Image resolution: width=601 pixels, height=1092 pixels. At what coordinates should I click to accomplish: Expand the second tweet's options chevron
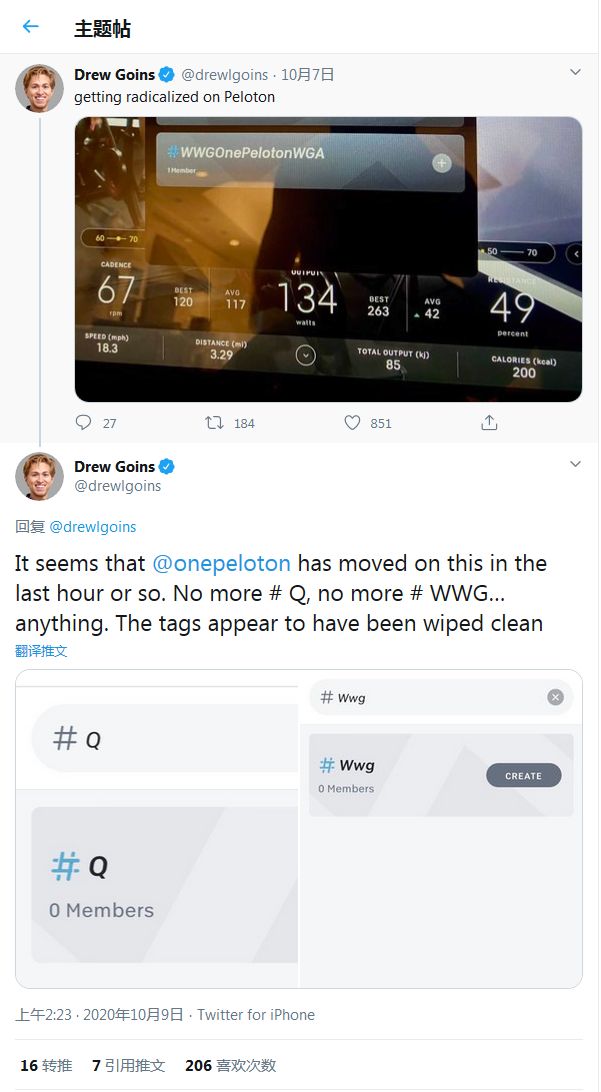[575, 464]
